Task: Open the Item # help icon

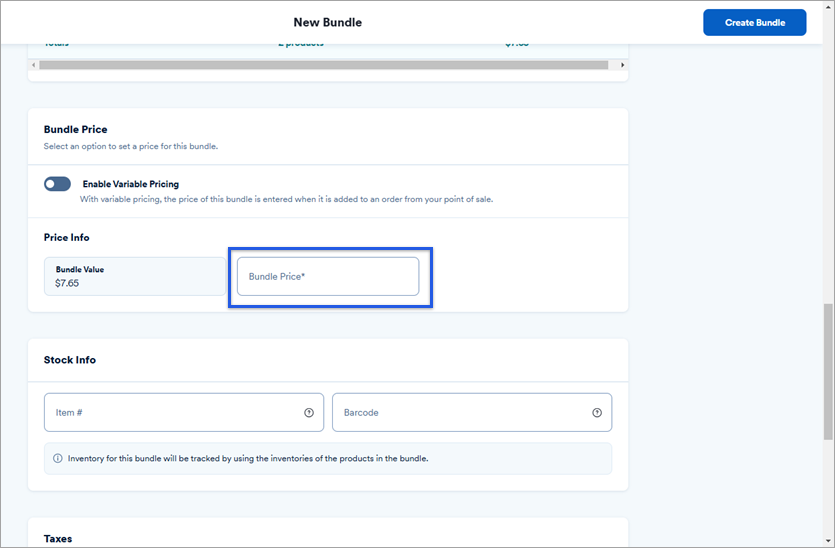Action: (309, 413)
